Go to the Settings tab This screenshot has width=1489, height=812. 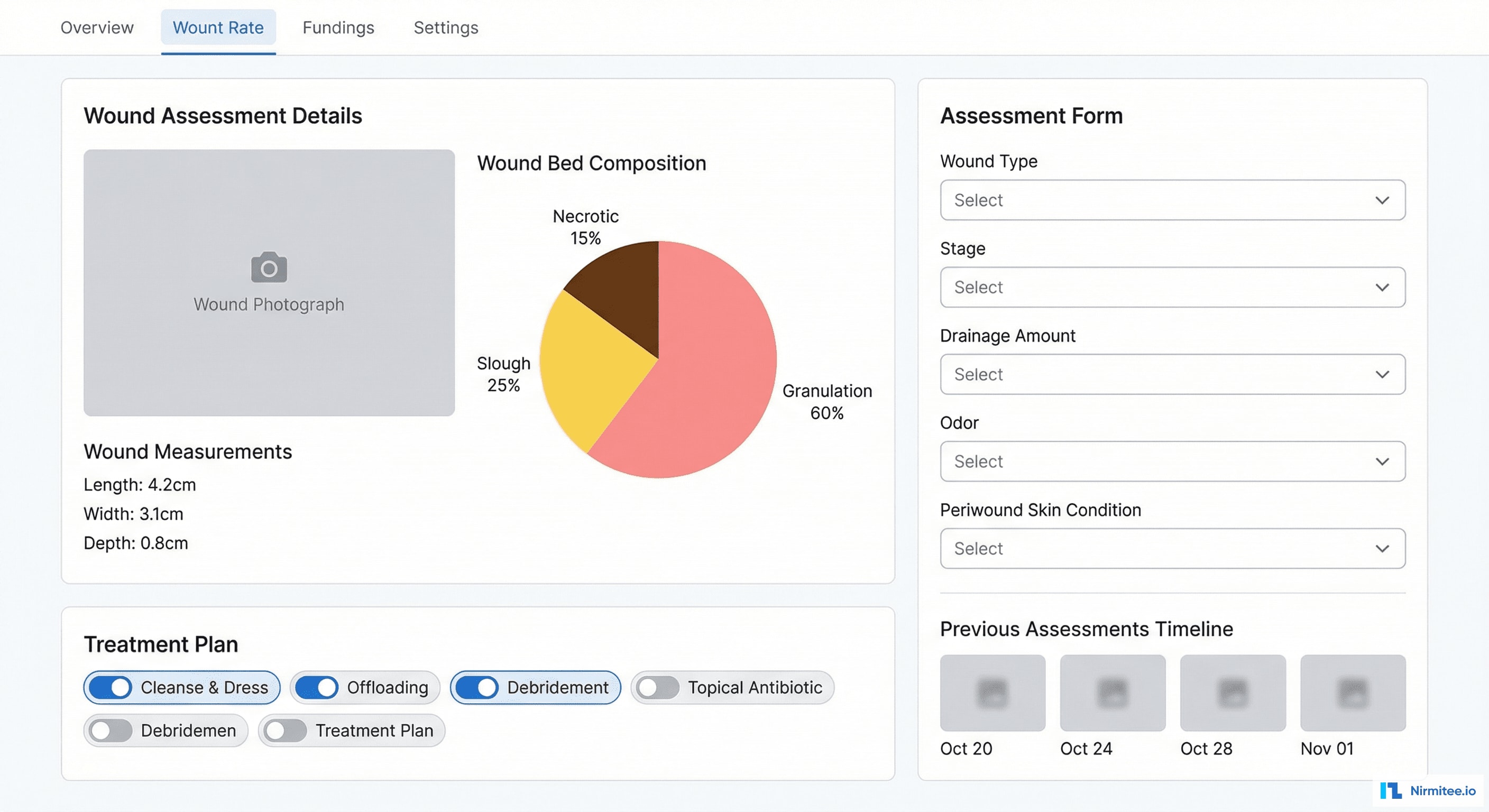click(x=446, y=27)
